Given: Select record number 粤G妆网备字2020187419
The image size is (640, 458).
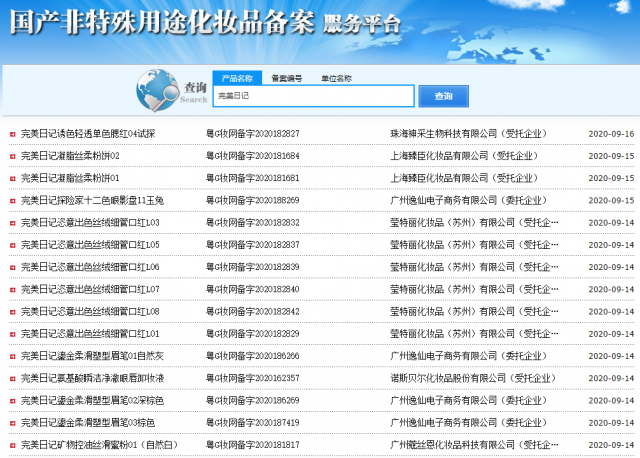Looking at the screenshot, I should 253,423.
